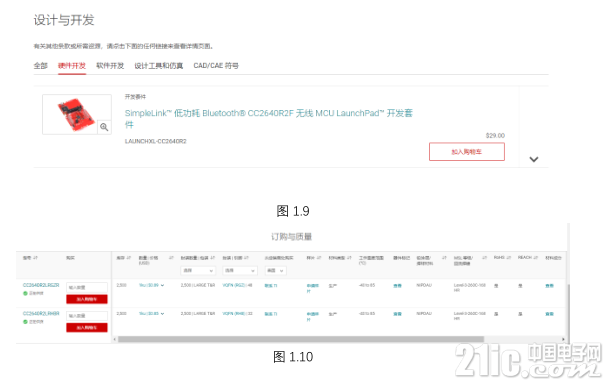Sort the lead finish column
The image size is (609, 386).
click(444, 257)
